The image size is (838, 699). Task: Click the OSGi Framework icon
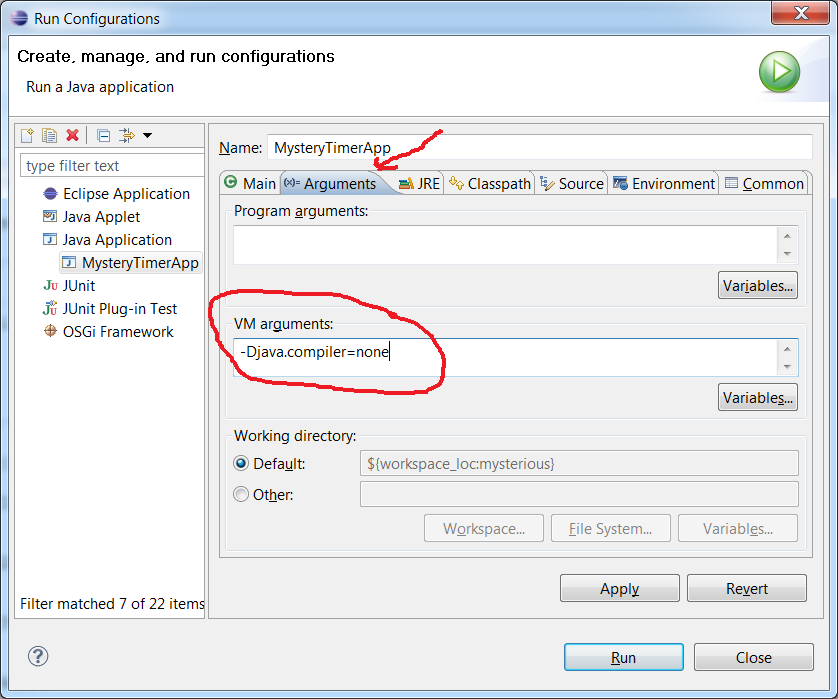pos(50,331)
